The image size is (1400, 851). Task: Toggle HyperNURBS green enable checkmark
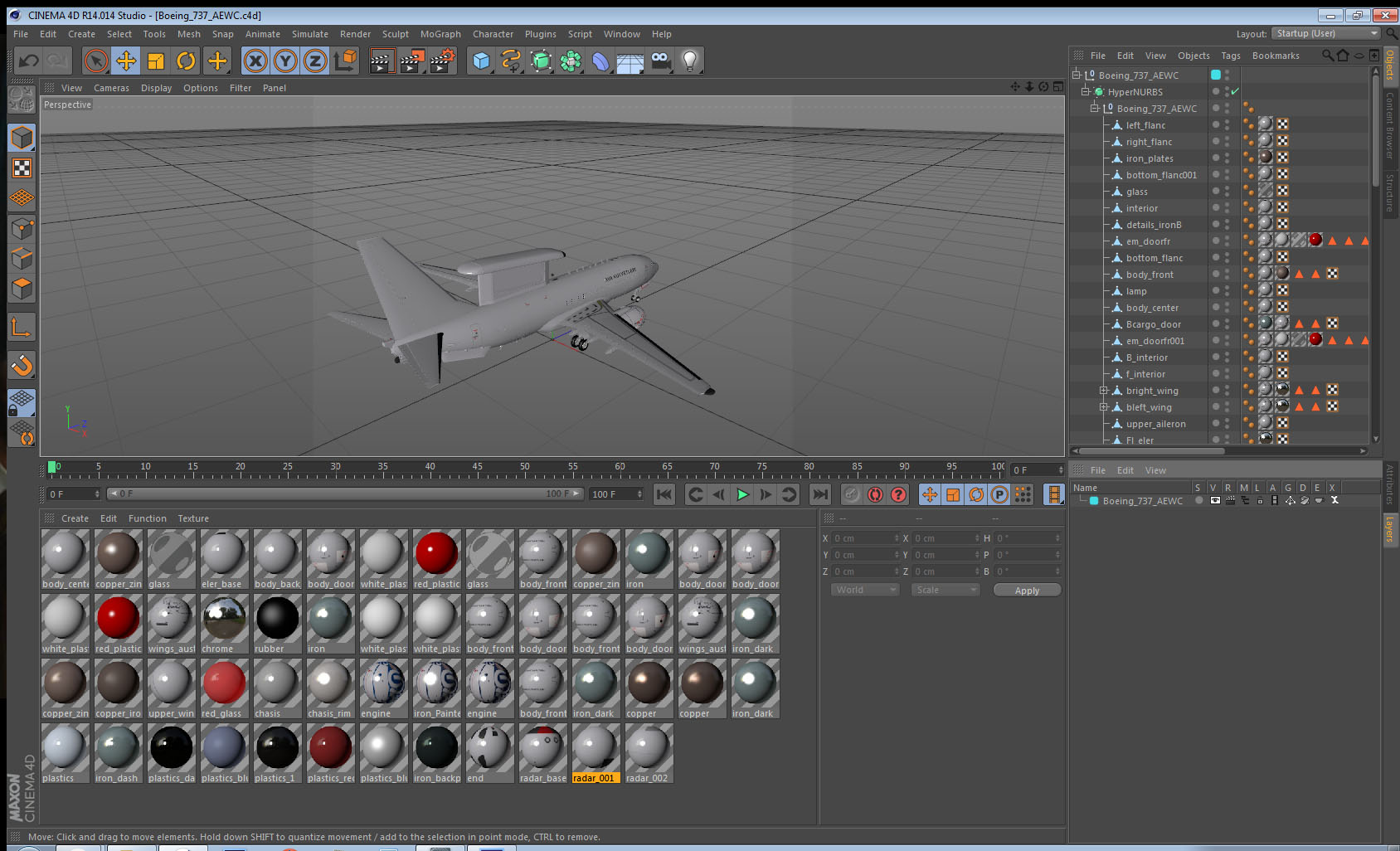(x=1235, y=91)
